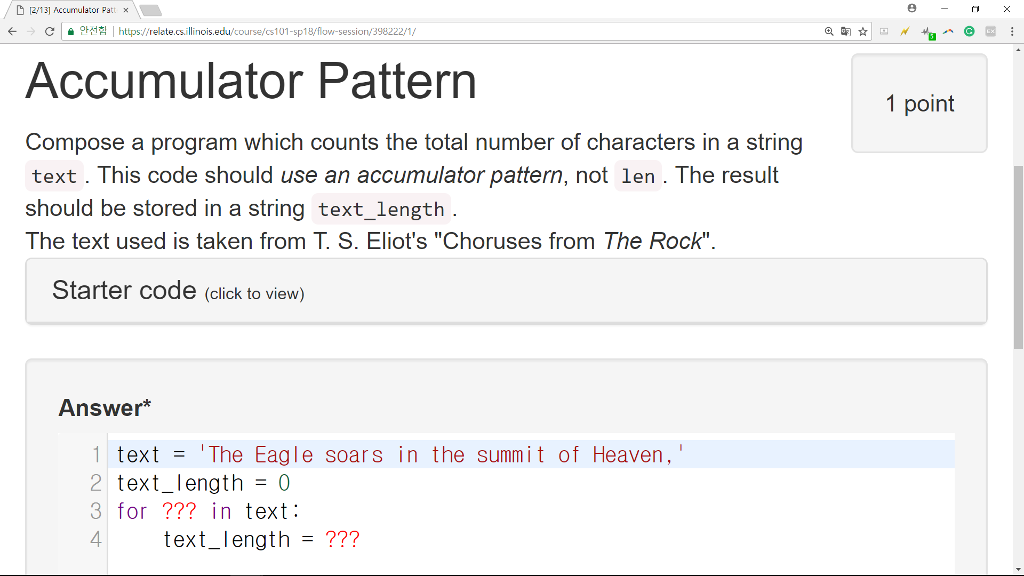Restore down the Chrome window
Image resolution: width=1024 pixels, height=576 pixels.
[976, 8]
